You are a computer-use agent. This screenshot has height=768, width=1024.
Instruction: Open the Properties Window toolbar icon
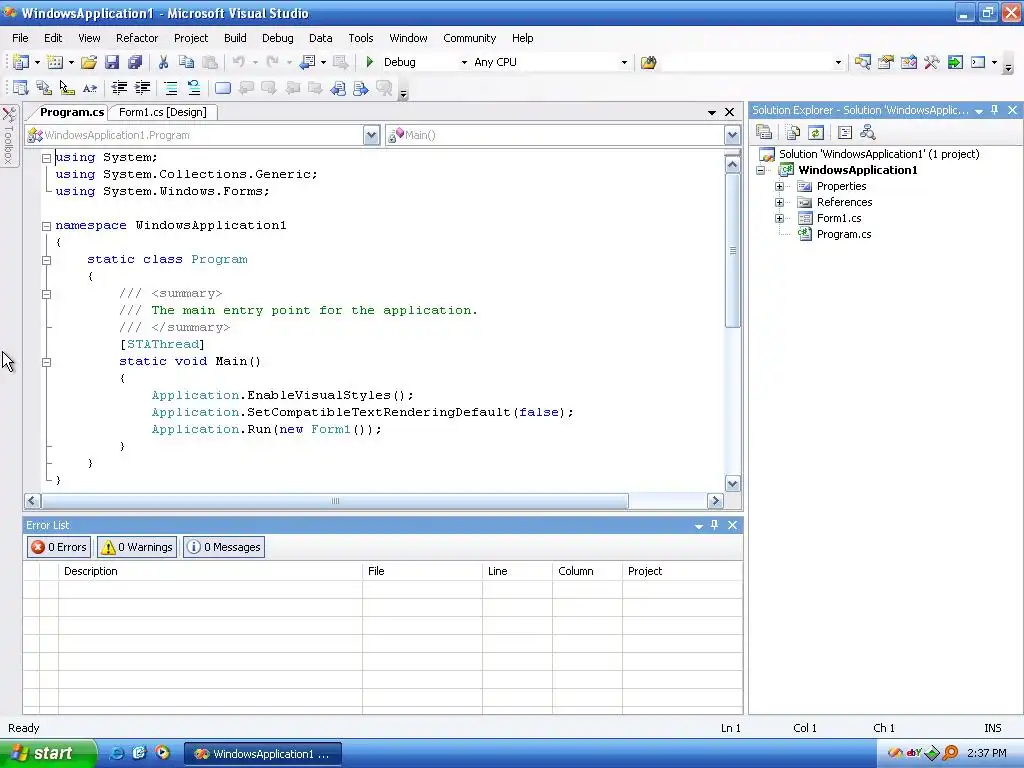pyautogui.click(x=886, y=62)
